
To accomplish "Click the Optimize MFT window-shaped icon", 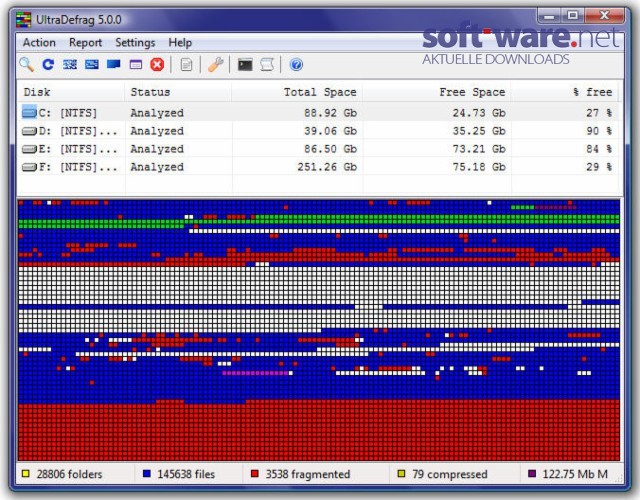I will coord(136,64).
